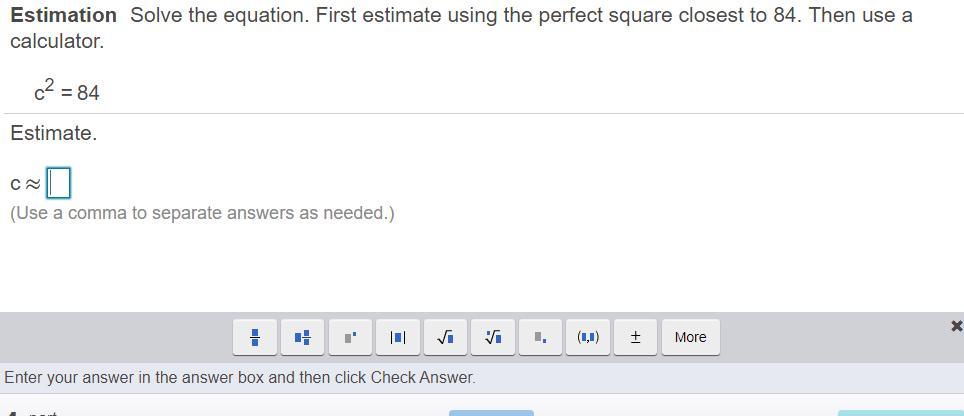Click the 'Estimate.' instruction text

coord(54,133)
